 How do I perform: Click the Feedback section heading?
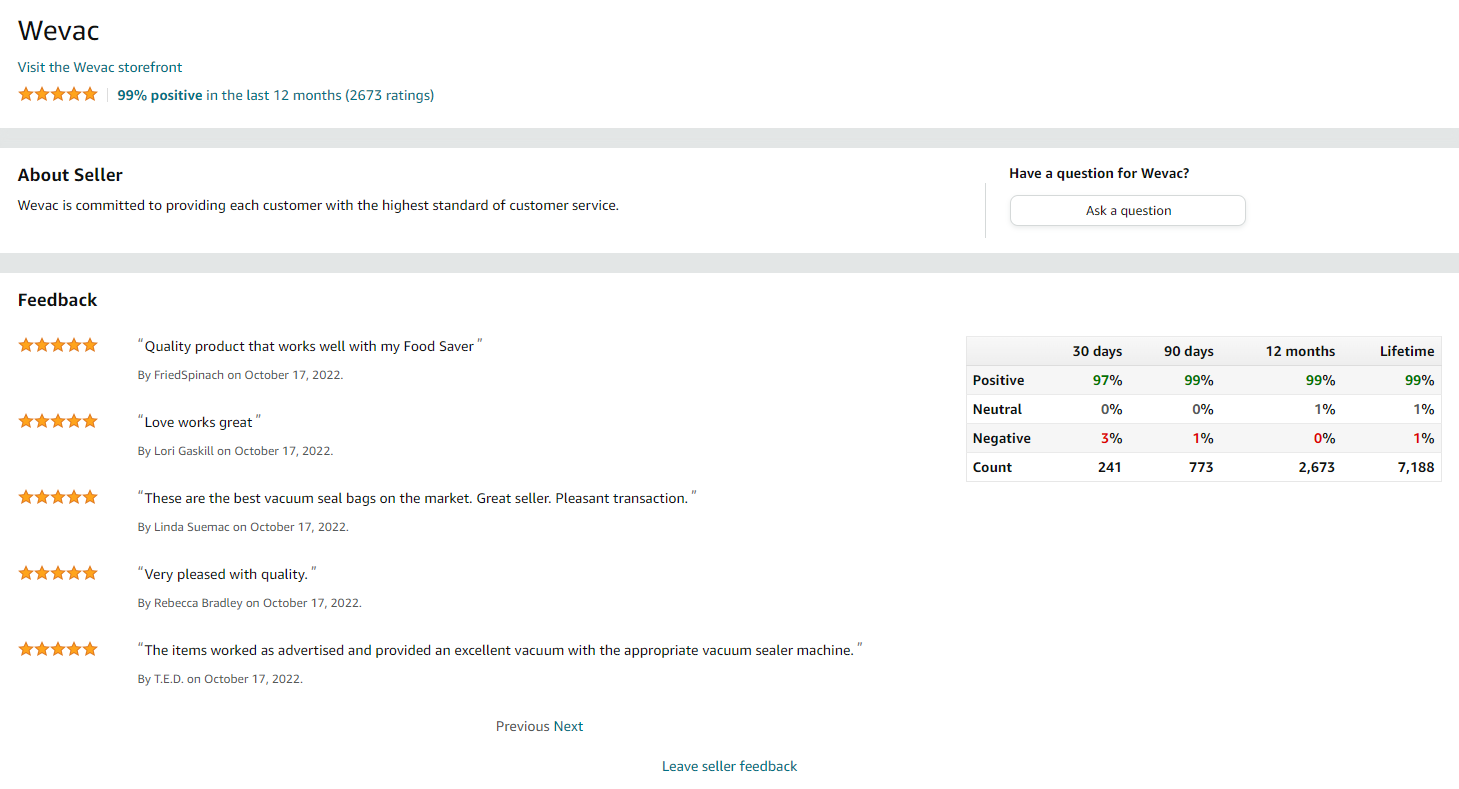[x=58, y=300]
